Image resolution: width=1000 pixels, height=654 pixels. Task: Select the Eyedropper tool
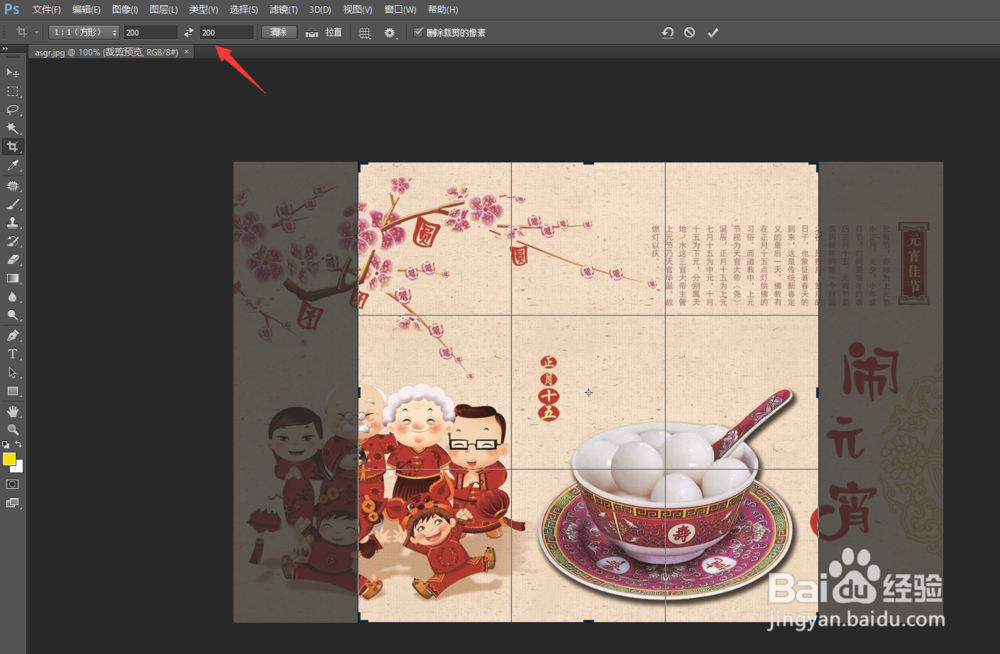point(12,166)
